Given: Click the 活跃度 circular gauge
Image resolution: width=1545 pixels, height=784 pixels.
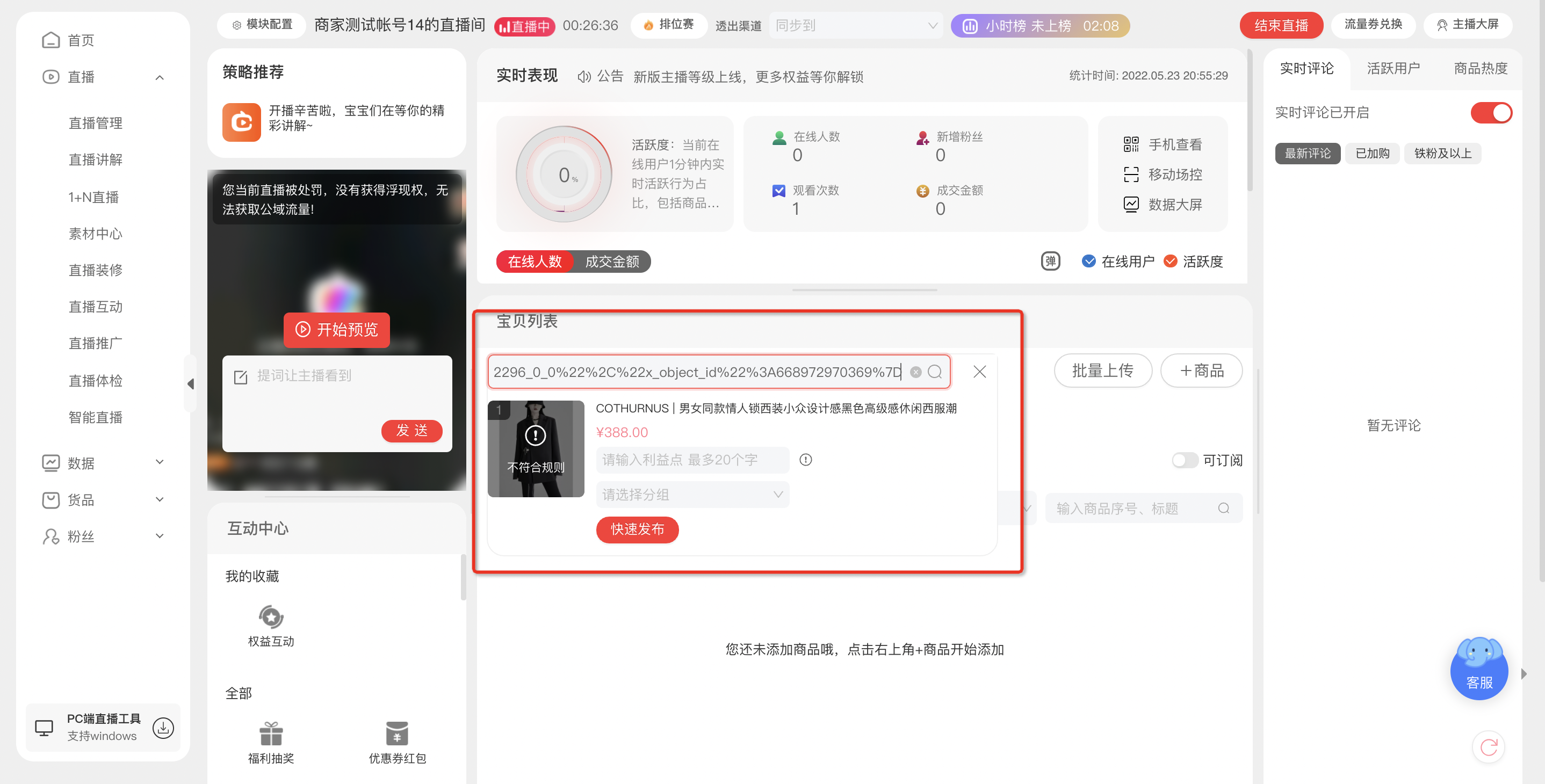Looking at the screenshot, I should [564, 175].
